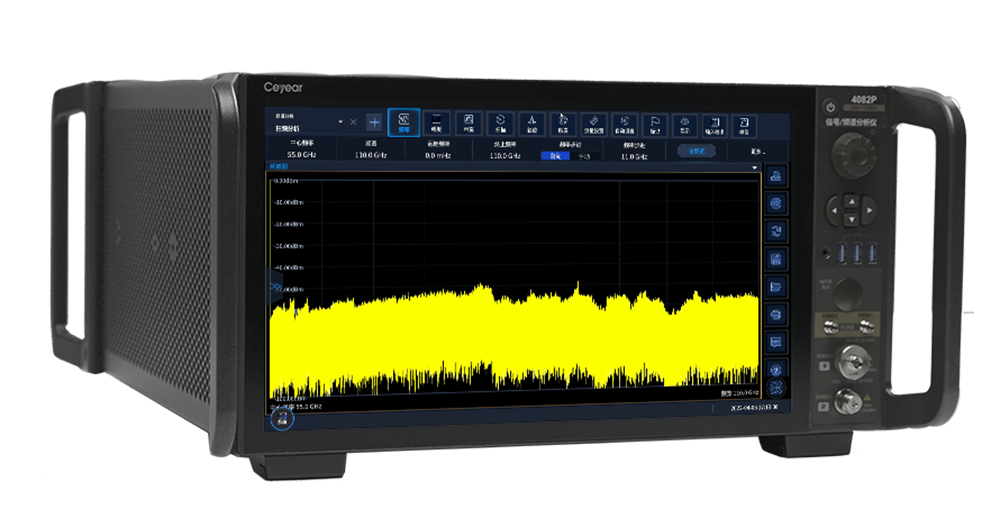The height and width of the screenshot is (518, 1000).
Task: Click the trace window dropdown triangle
Action: (755, 167)
